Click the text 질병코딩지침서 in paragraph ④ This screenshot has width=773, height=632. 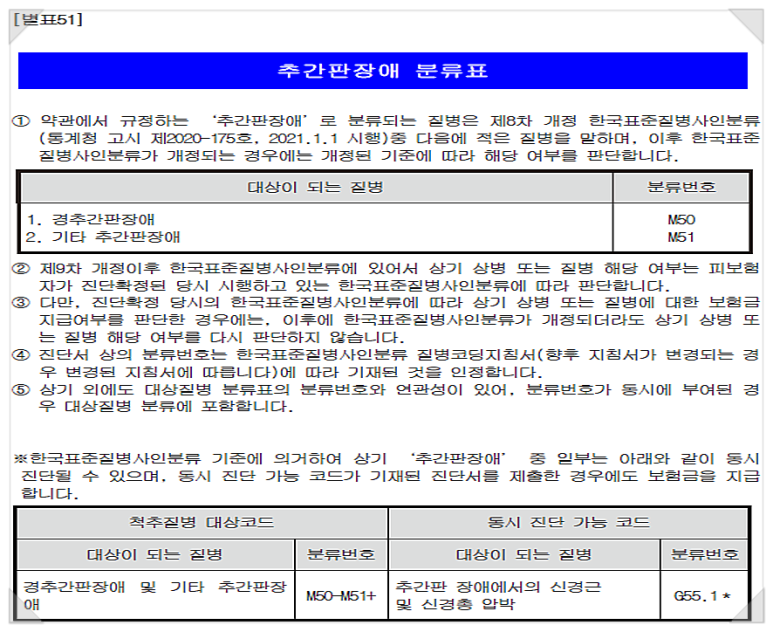(x=476, y=355)
